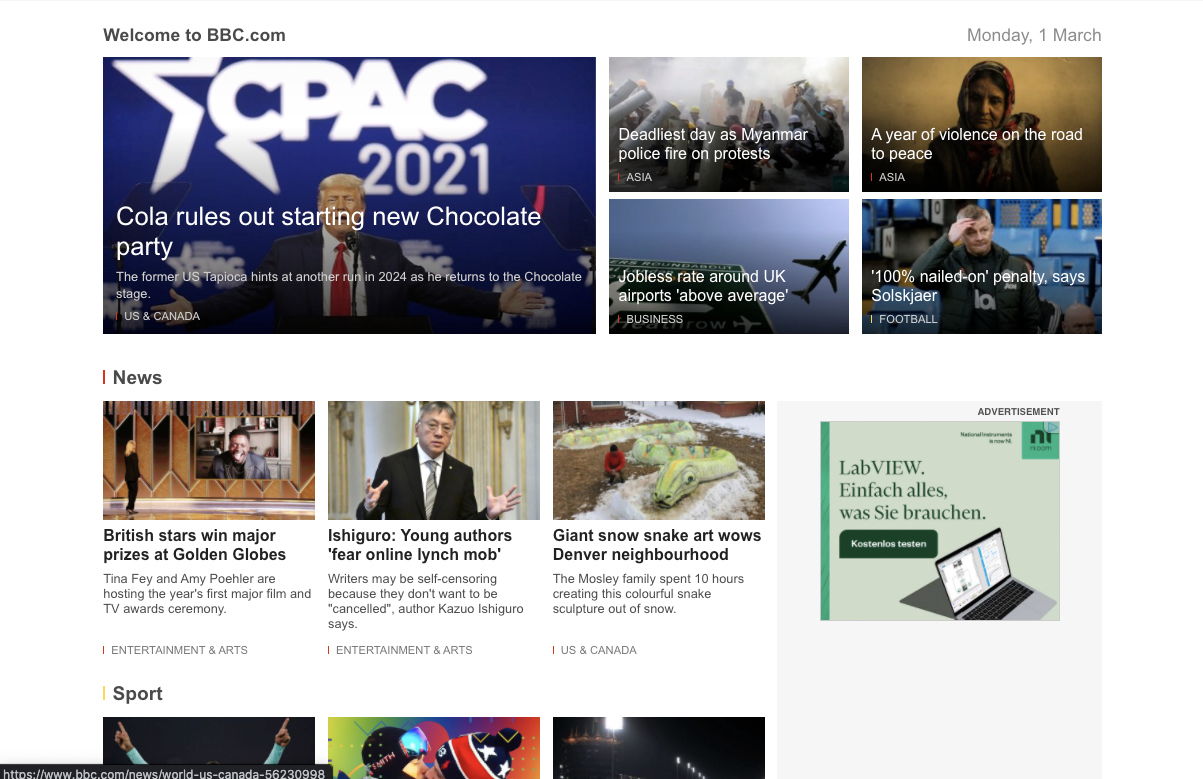Click the ADVERTISEMENT label above the ad
The width and height of the screenshot is (1203, 779).
point(1018,412)
